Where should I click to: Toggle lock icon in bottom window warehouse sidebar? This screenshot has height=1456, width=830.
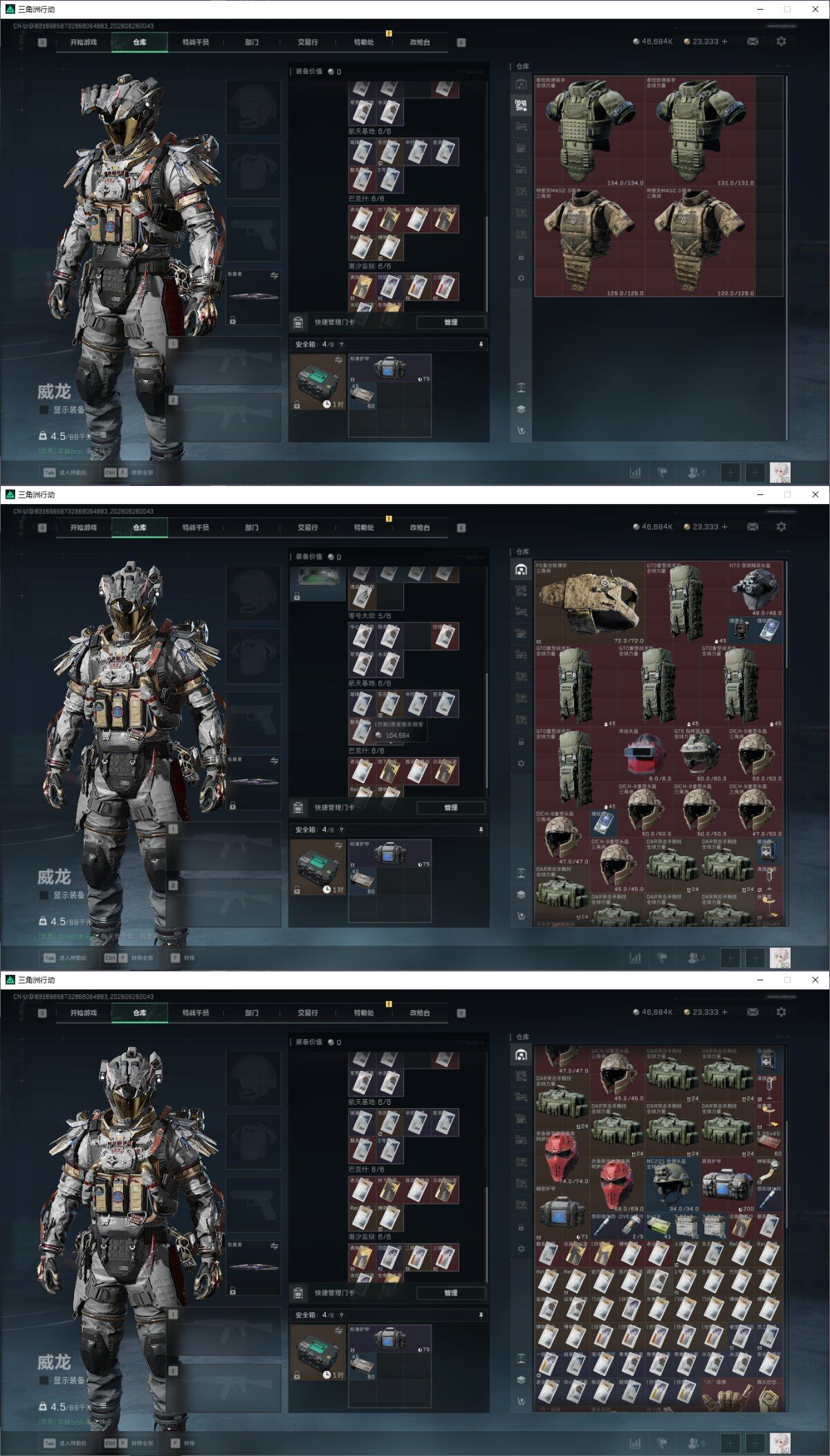(x=521, y=1227)
